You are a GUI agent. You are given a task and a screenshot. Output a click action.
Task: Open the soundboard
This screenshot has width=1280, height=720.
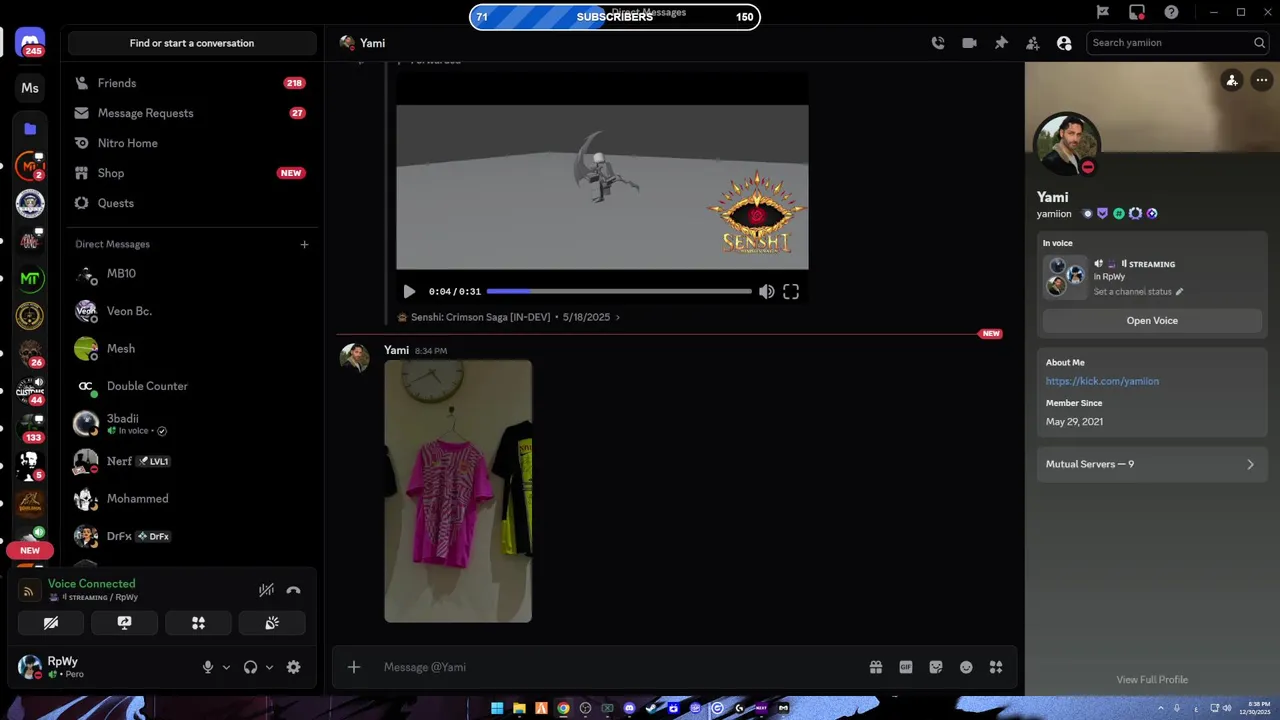coord(272,623)
